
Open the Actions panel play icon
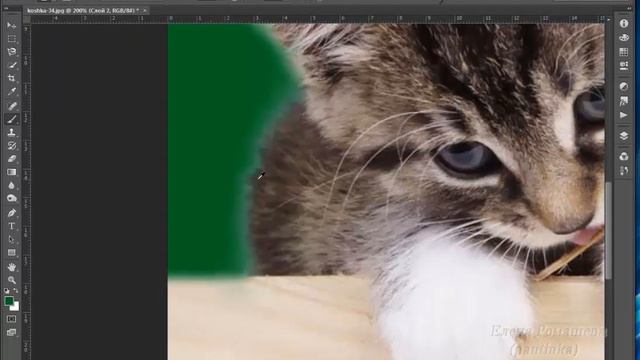point(624,116)
